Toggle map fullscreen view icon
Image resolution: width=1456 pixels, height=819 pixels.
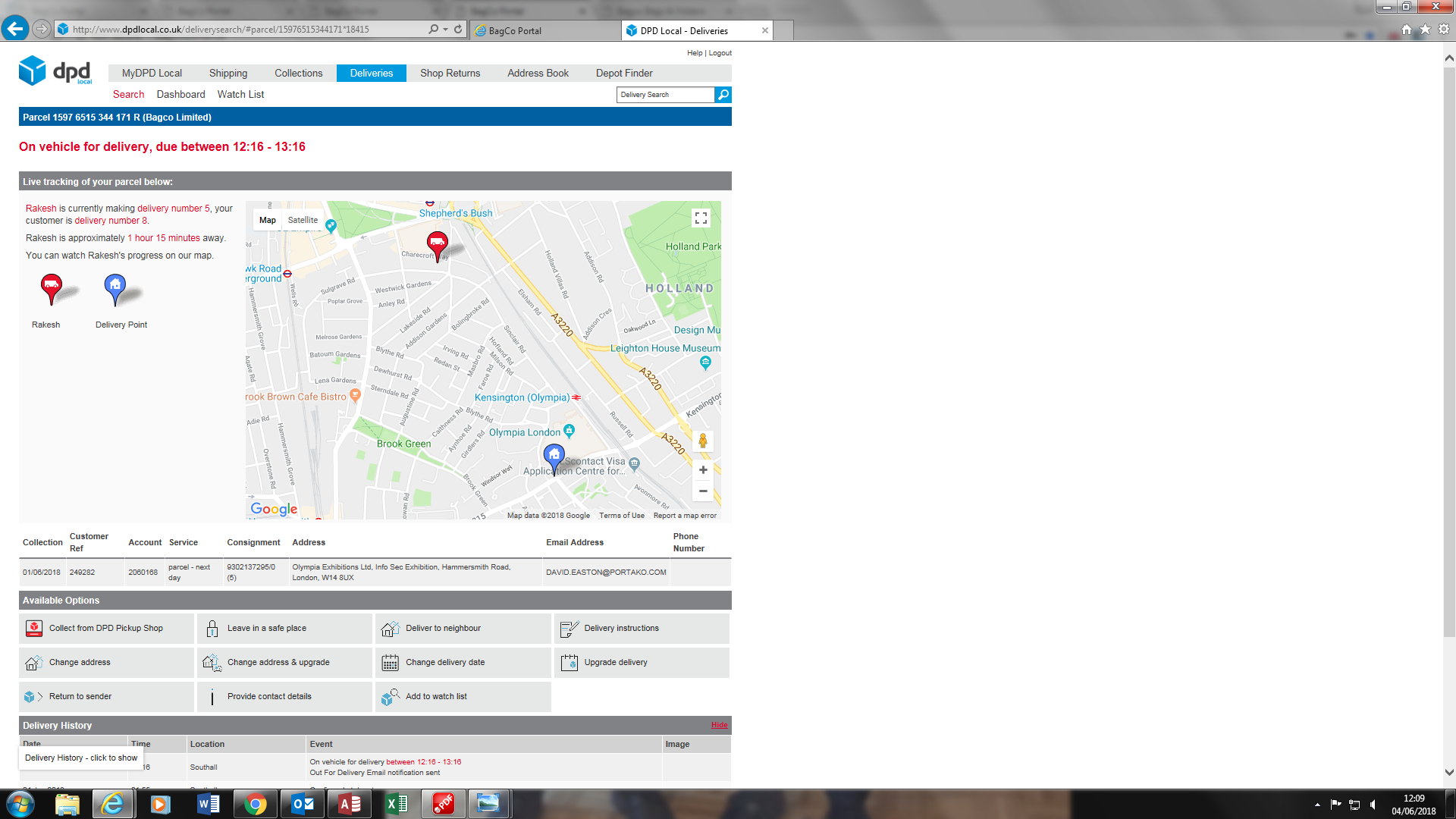coord(701,218)
